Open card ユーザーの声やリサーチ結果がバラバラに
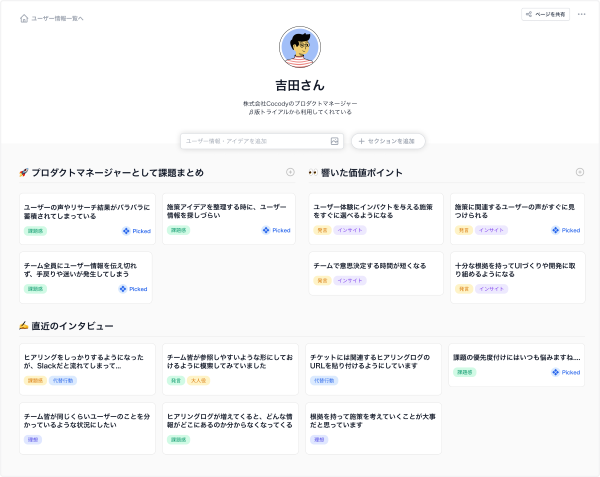The width and height of the screenshot is (600, 477). tap(87, 219)
